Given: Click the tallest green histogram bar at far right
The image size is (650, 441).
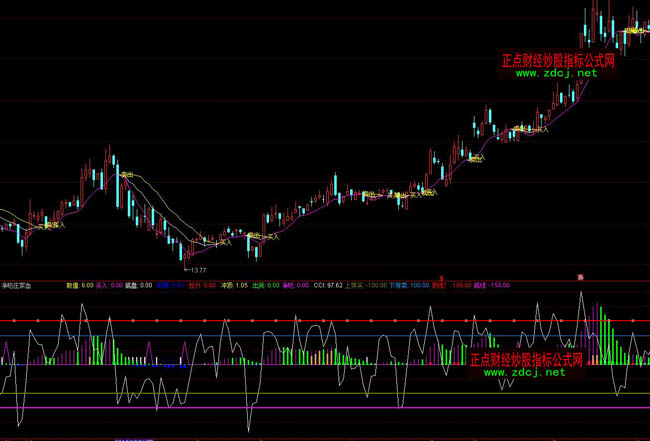Looking at the screenshot, I should click(601, 335).
